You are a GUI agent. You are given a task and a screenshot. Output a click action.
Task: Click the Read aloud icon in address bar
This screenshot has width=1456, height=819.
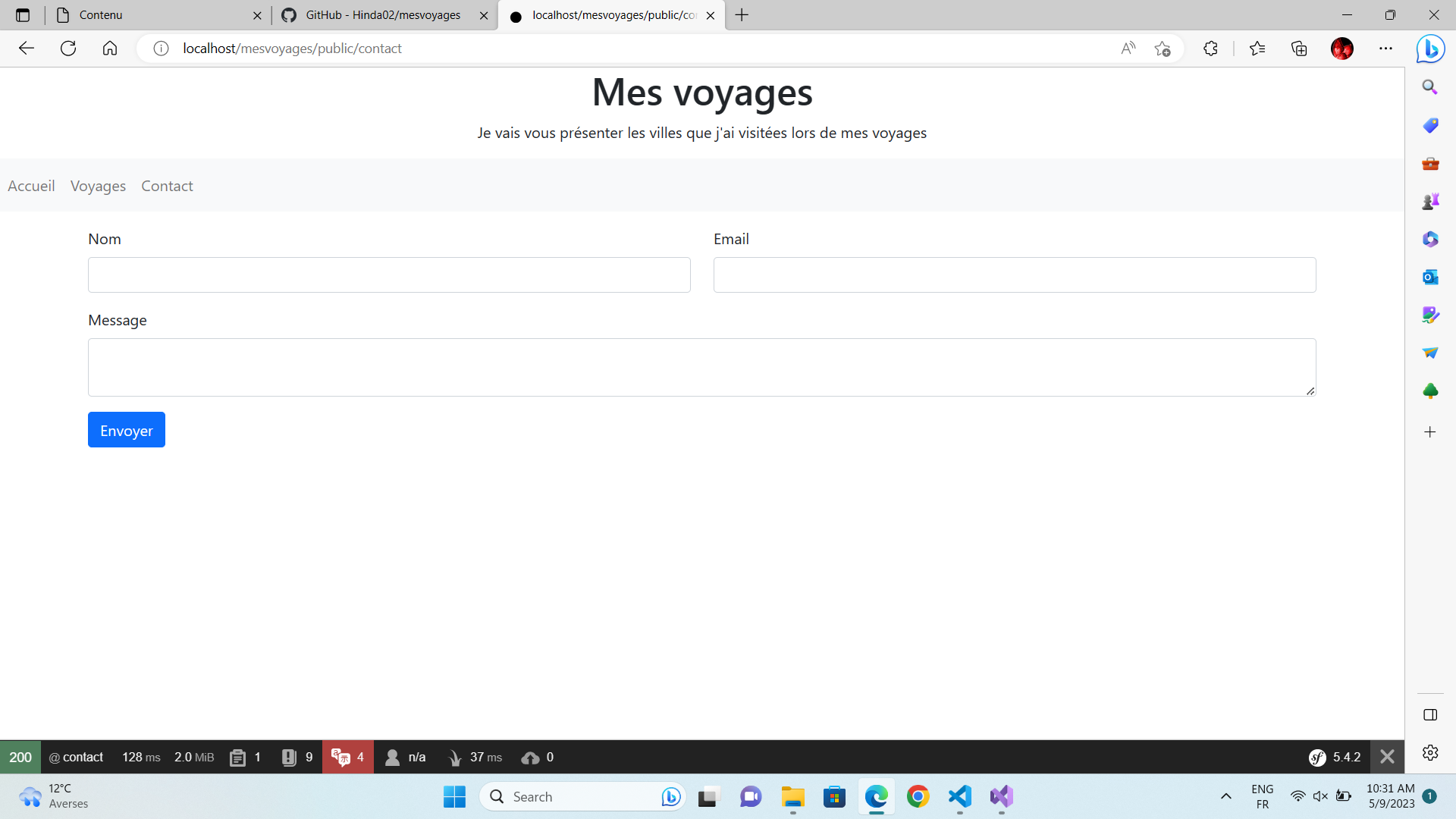tap(1128, 49)
